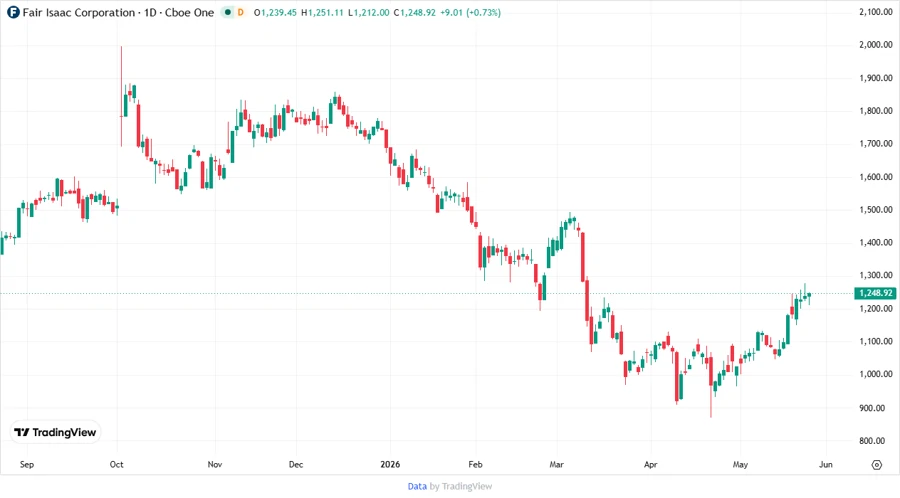
Task: Click the 1,400.00 price axis label
Action: (876, 243)
